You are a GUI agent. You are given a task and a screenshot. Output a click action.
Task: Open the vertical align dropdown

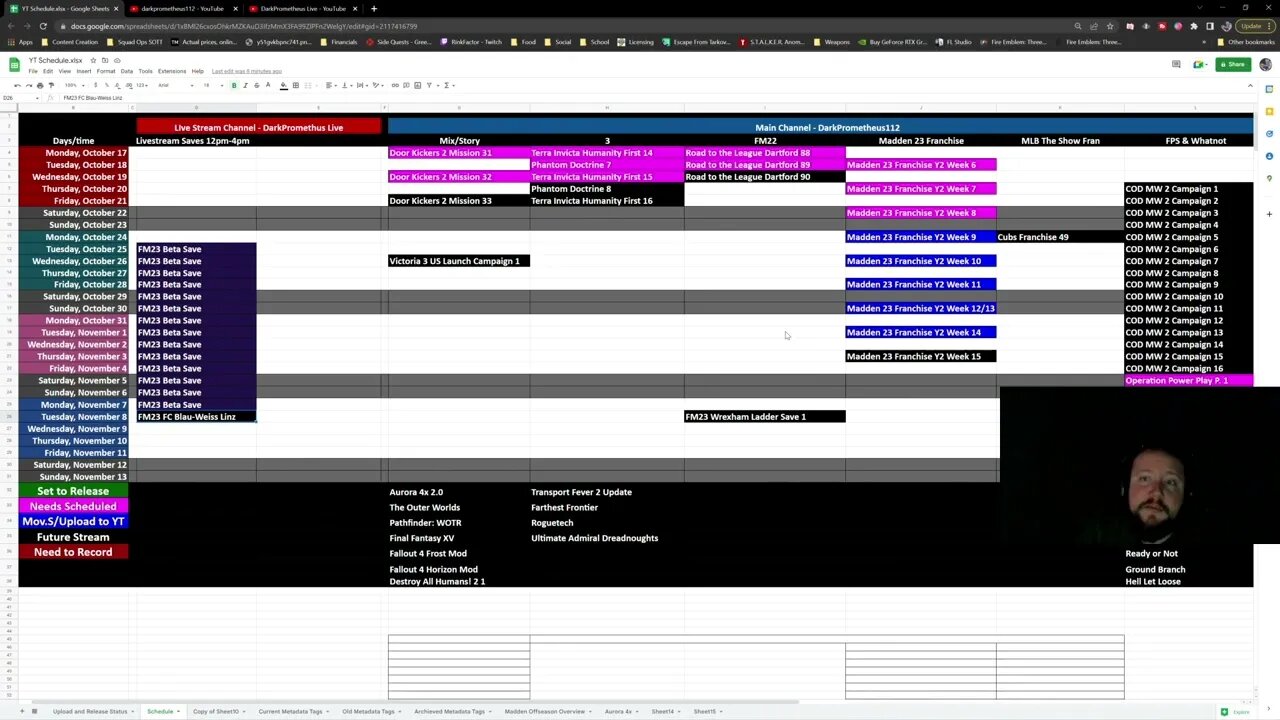(346, 85)
